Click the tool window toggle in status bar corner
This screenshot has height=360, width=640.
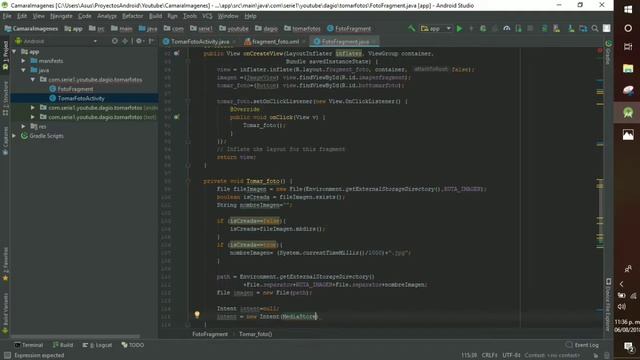pyautogui.click(x=7, y=356)
